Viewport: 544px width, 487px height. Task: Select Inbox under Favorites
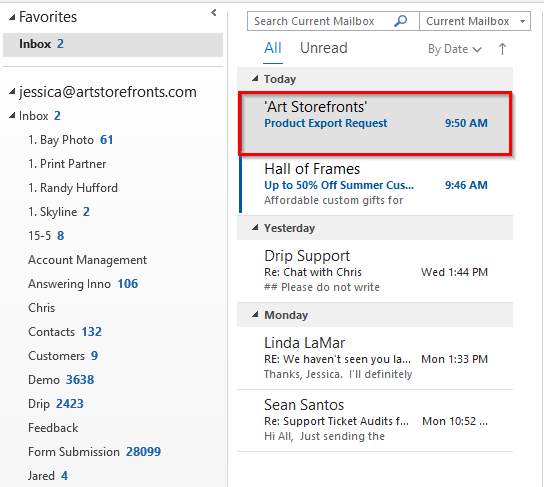[x=113, y=44]
